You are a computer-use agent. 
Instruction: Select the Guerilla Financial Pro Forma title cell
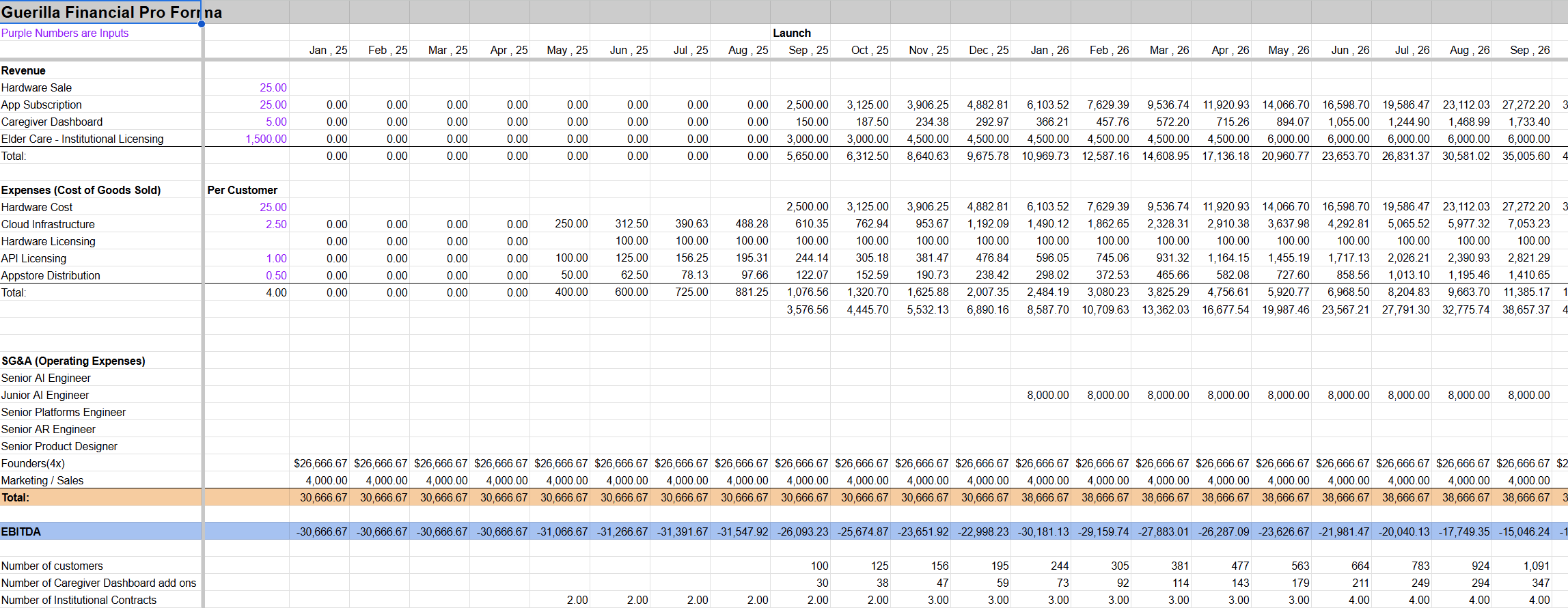[100, 12]
